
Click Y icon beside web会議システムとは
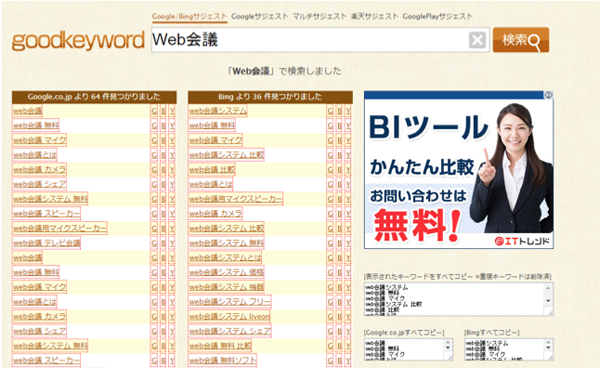348,258
